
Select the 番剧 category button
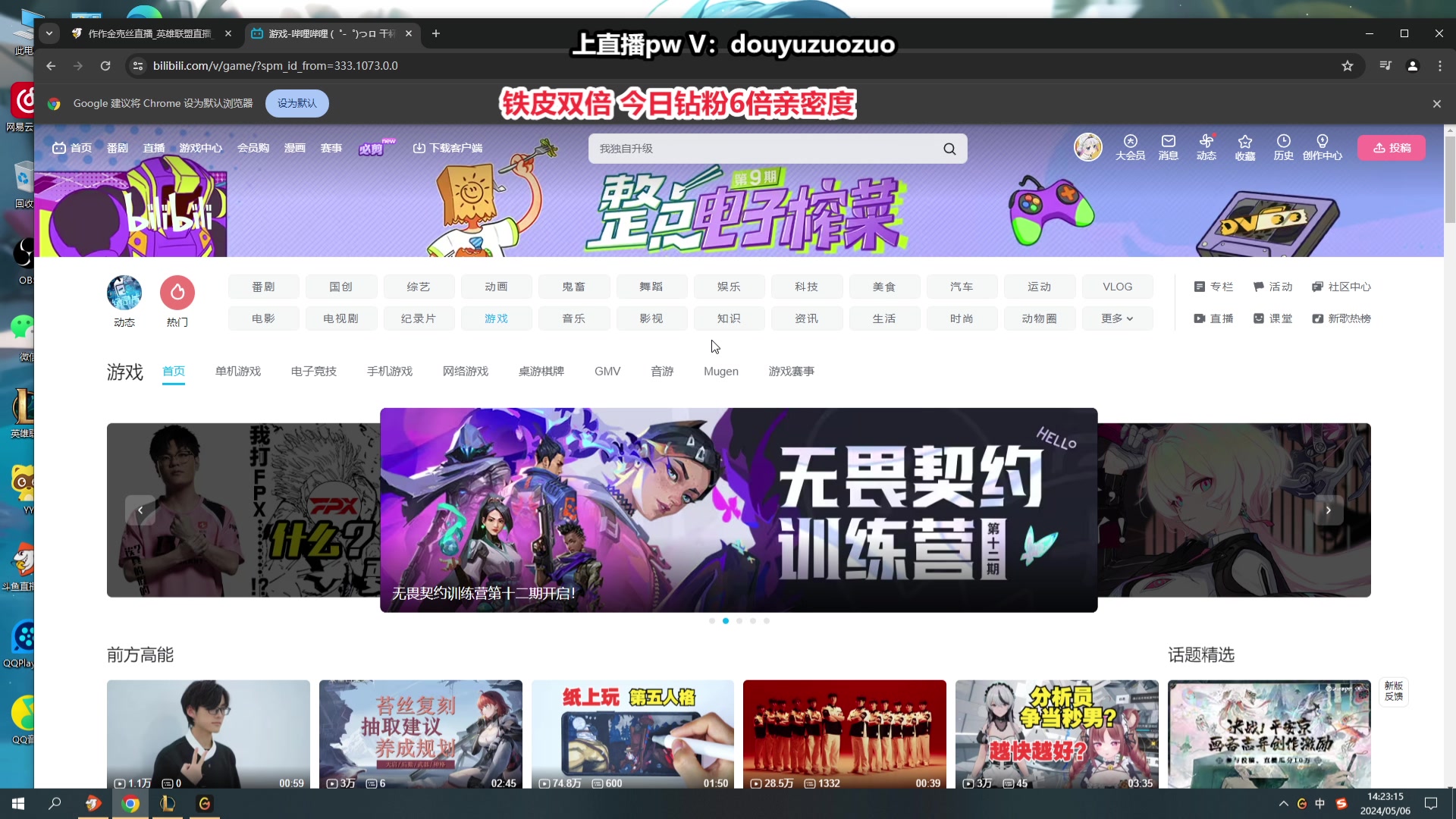pyautogui.click(x=264, y=287)
